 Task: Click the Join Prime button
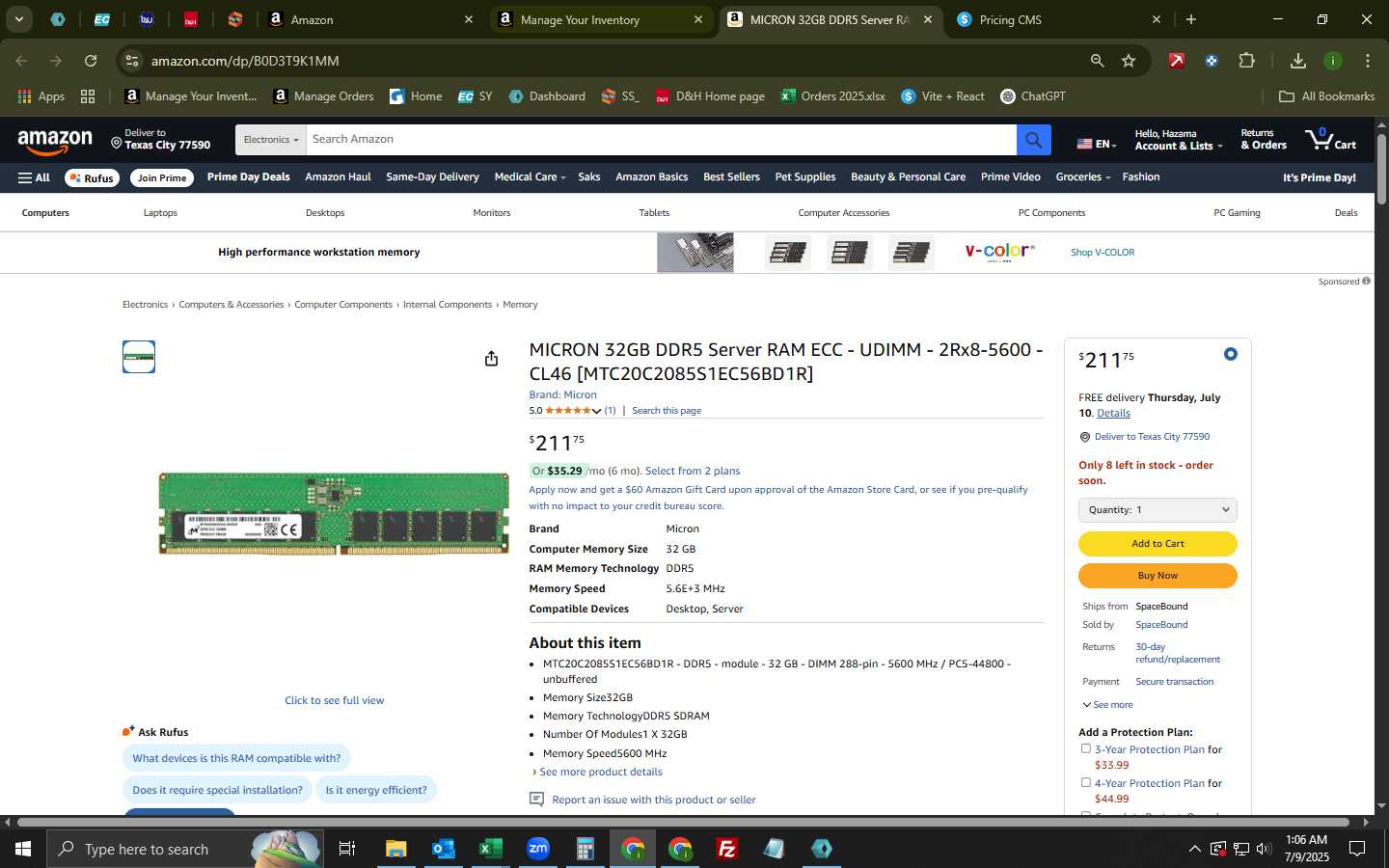(161, 177)
